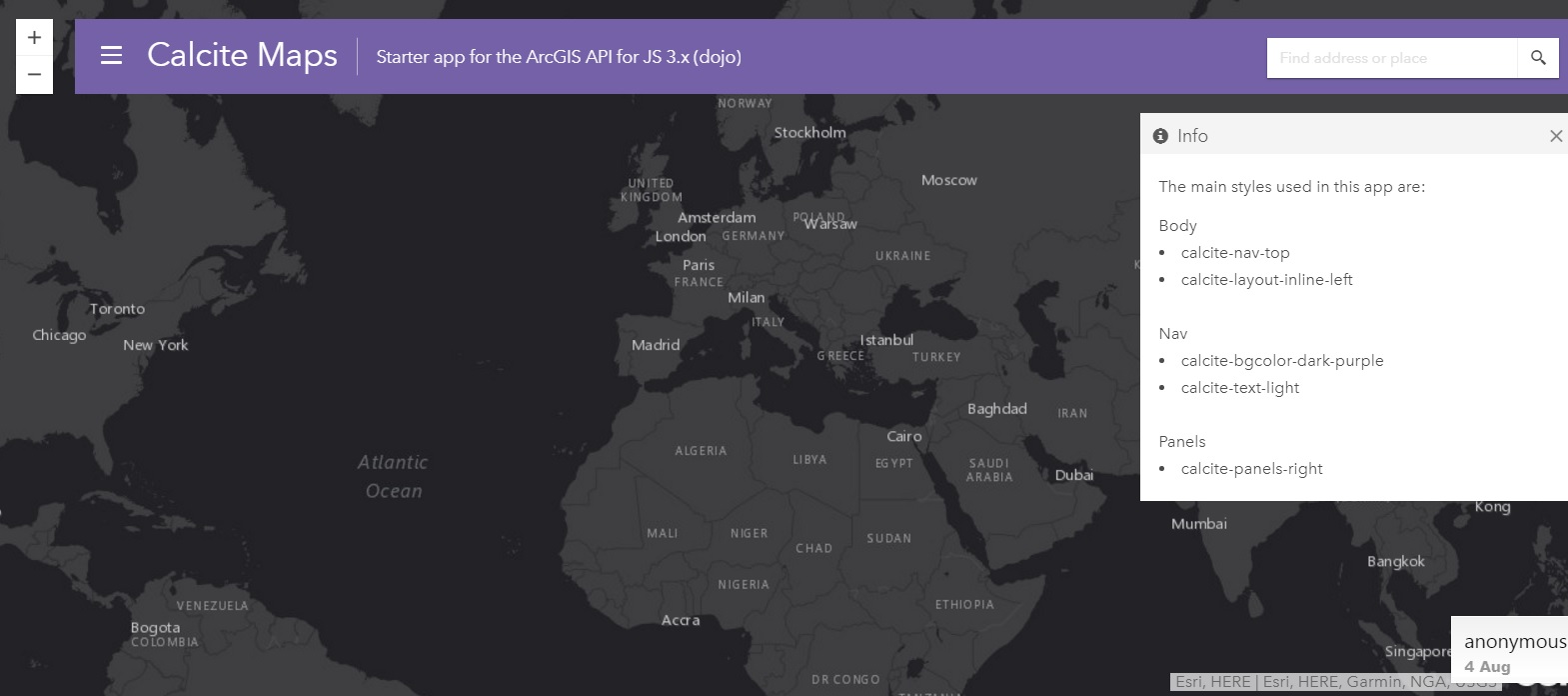
Task: Click Accra label on the map
Action: click(x=681, y=620)
